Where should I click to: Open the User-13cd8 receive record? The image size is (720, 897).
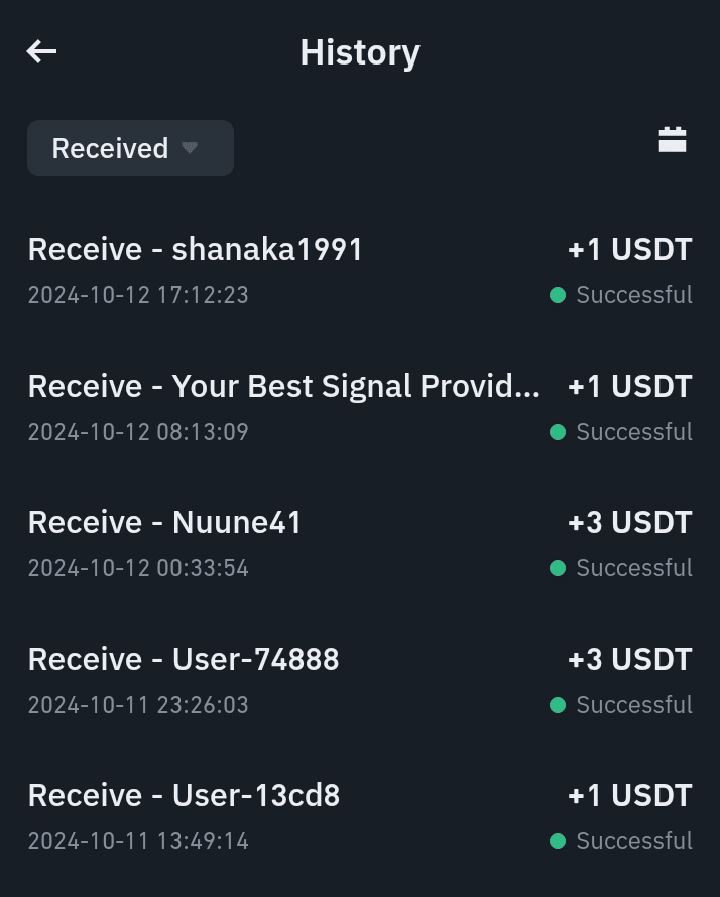click(184, 795)
